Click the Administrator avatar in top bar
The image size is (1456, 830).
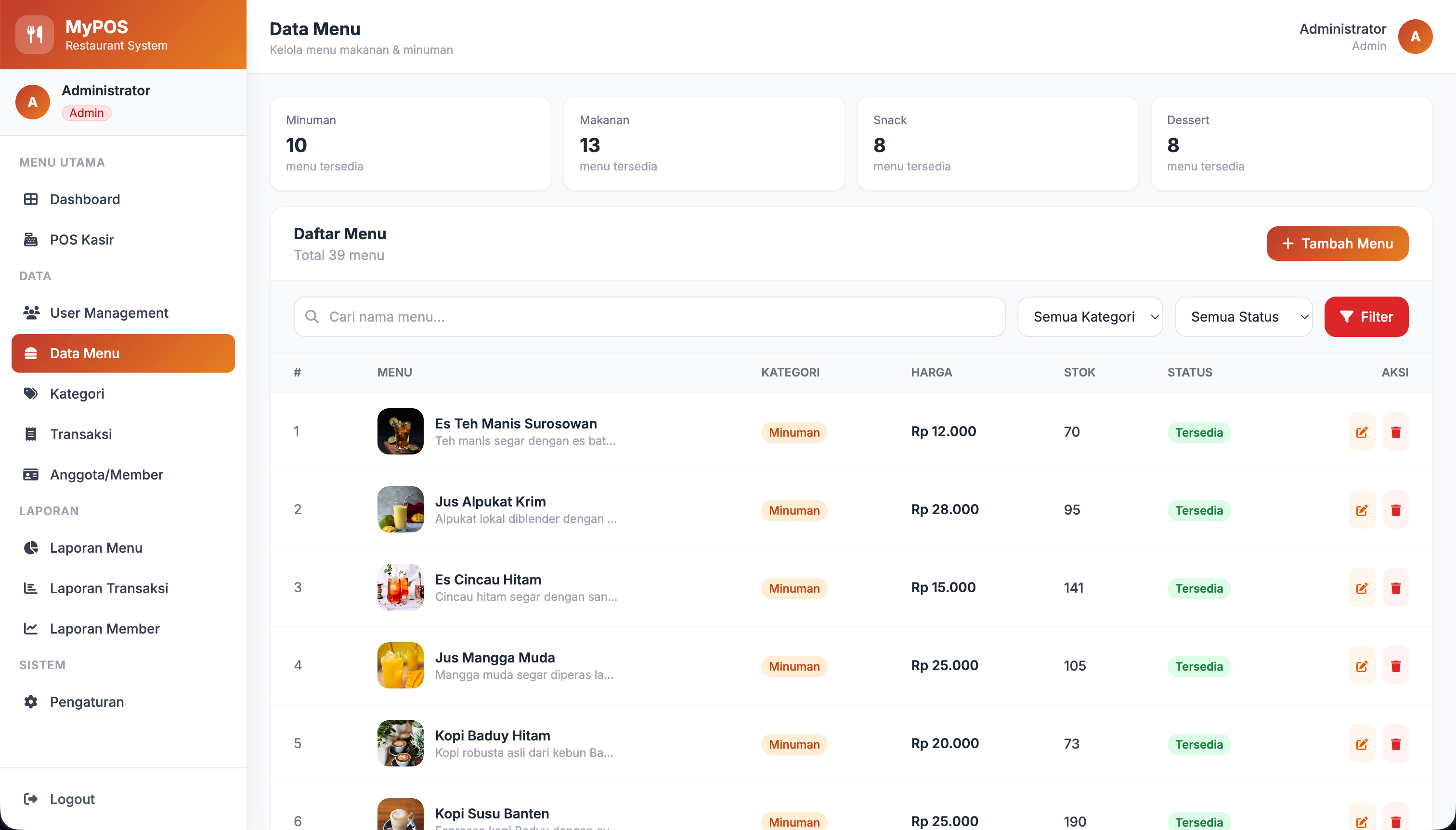tap(1415, 37)
